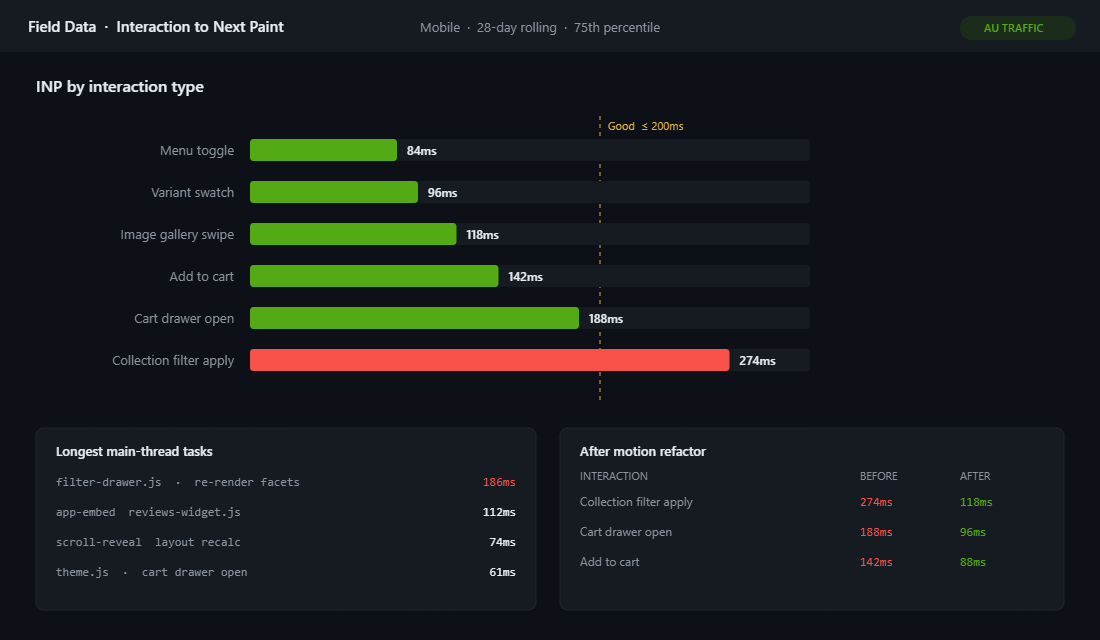Click the red "188ms" BEFORE value
Image resolution: width=1100 pixels, height=640 pixels.
point(876,533)
